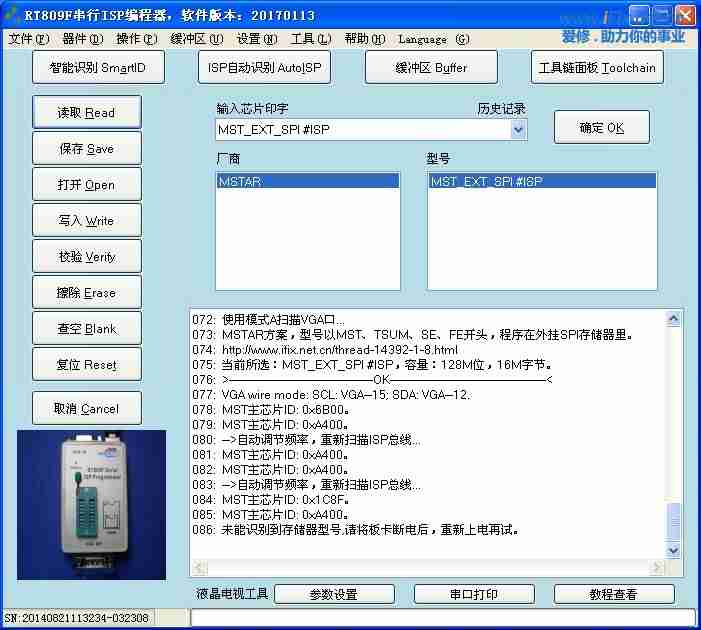Open the 文件(F) menu
Screen dimensions: 701x630
point(29,39)
